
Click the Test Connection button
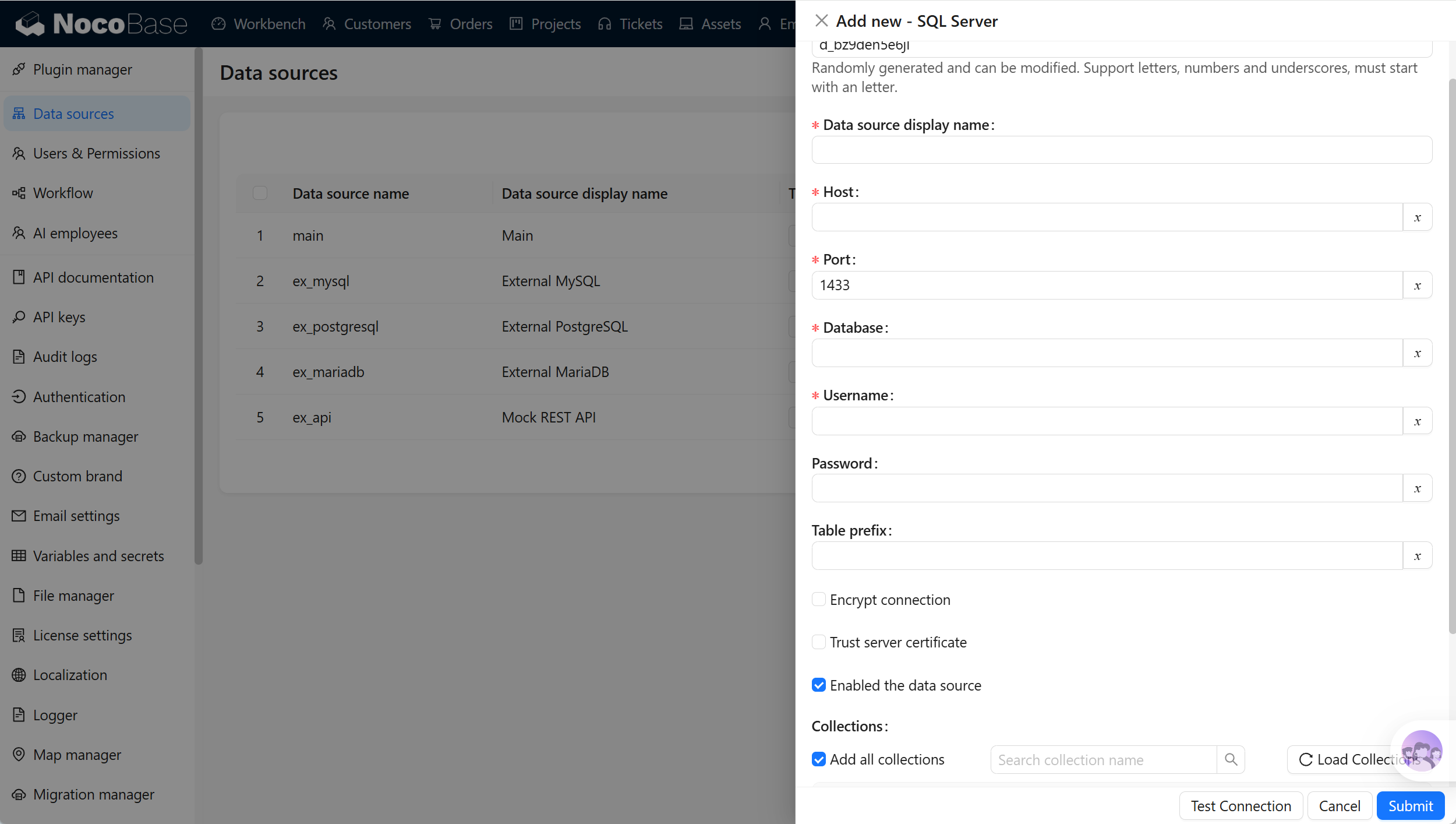tap(1241, 806)
